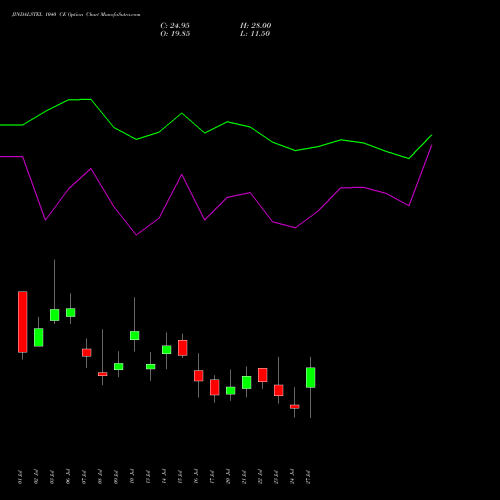
Task: Click the '09 Jul' date axis label
Action: [x=116, y=477]
